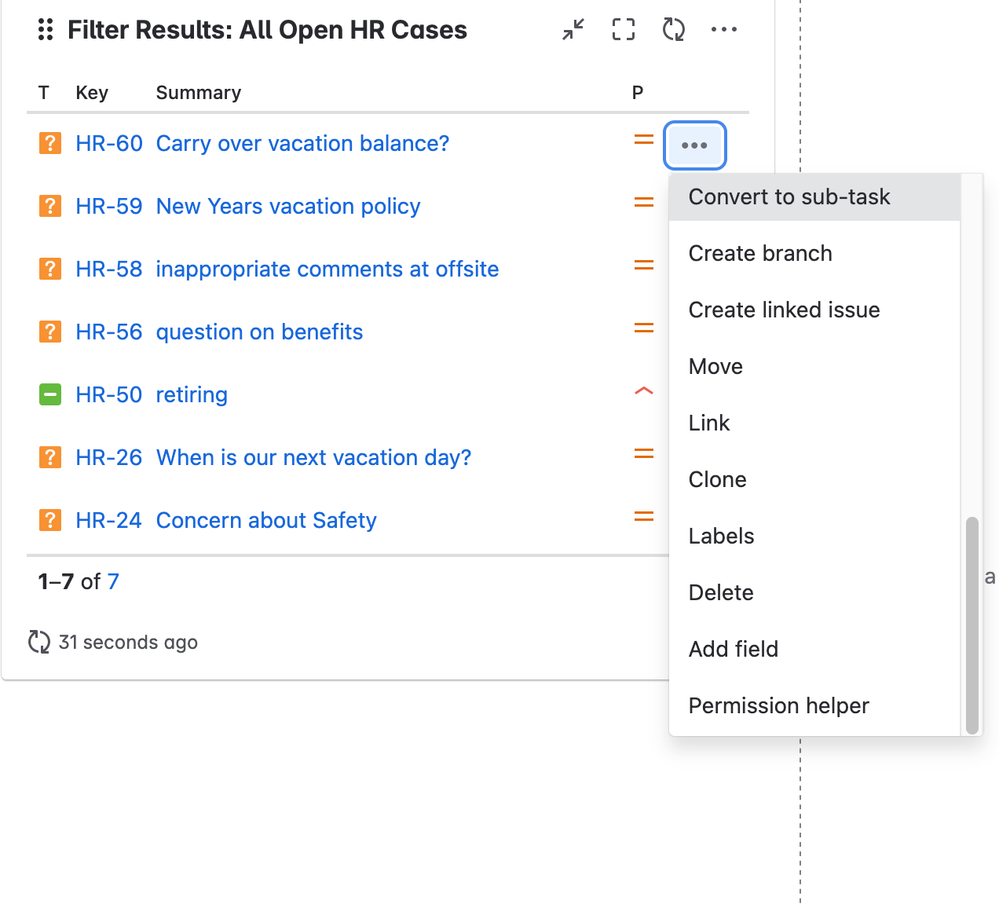Open the HR-58 issue key link
Image resolution: width=999 pixels, height=905 pixels.
pos(109,269)
